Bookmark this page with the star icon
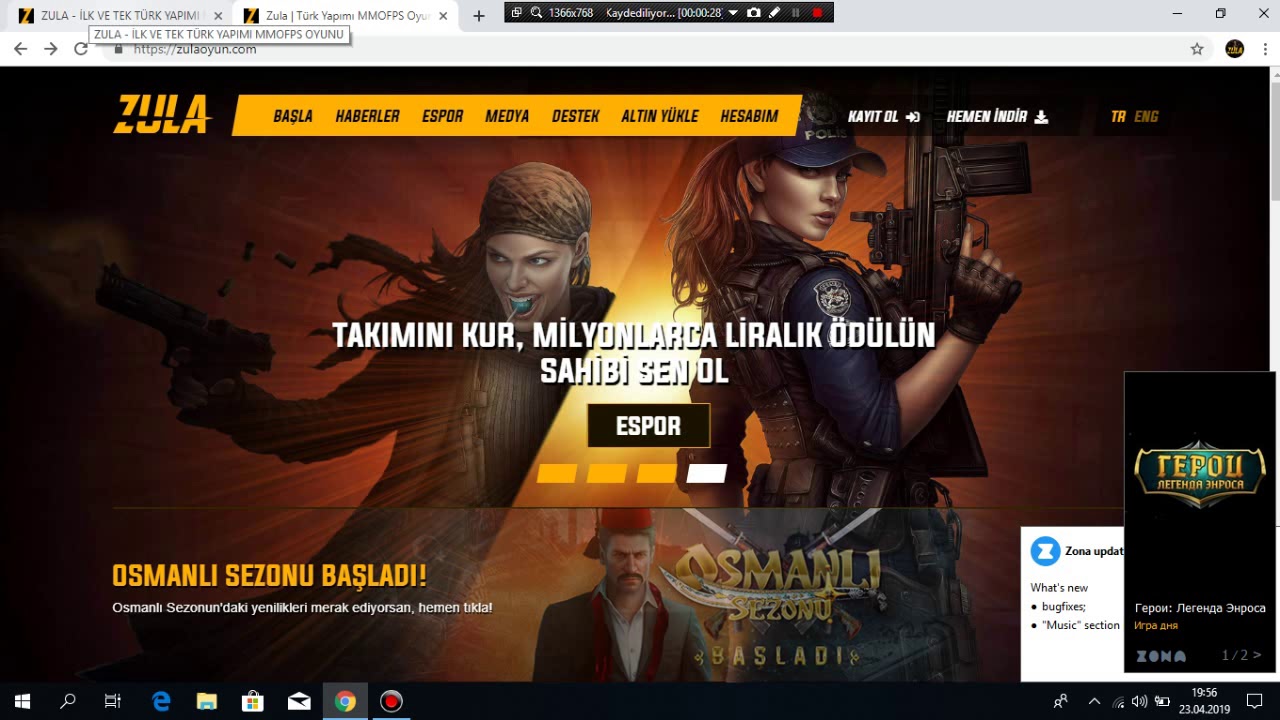This screenshot has width=1280, height=720. (1197, 49)
